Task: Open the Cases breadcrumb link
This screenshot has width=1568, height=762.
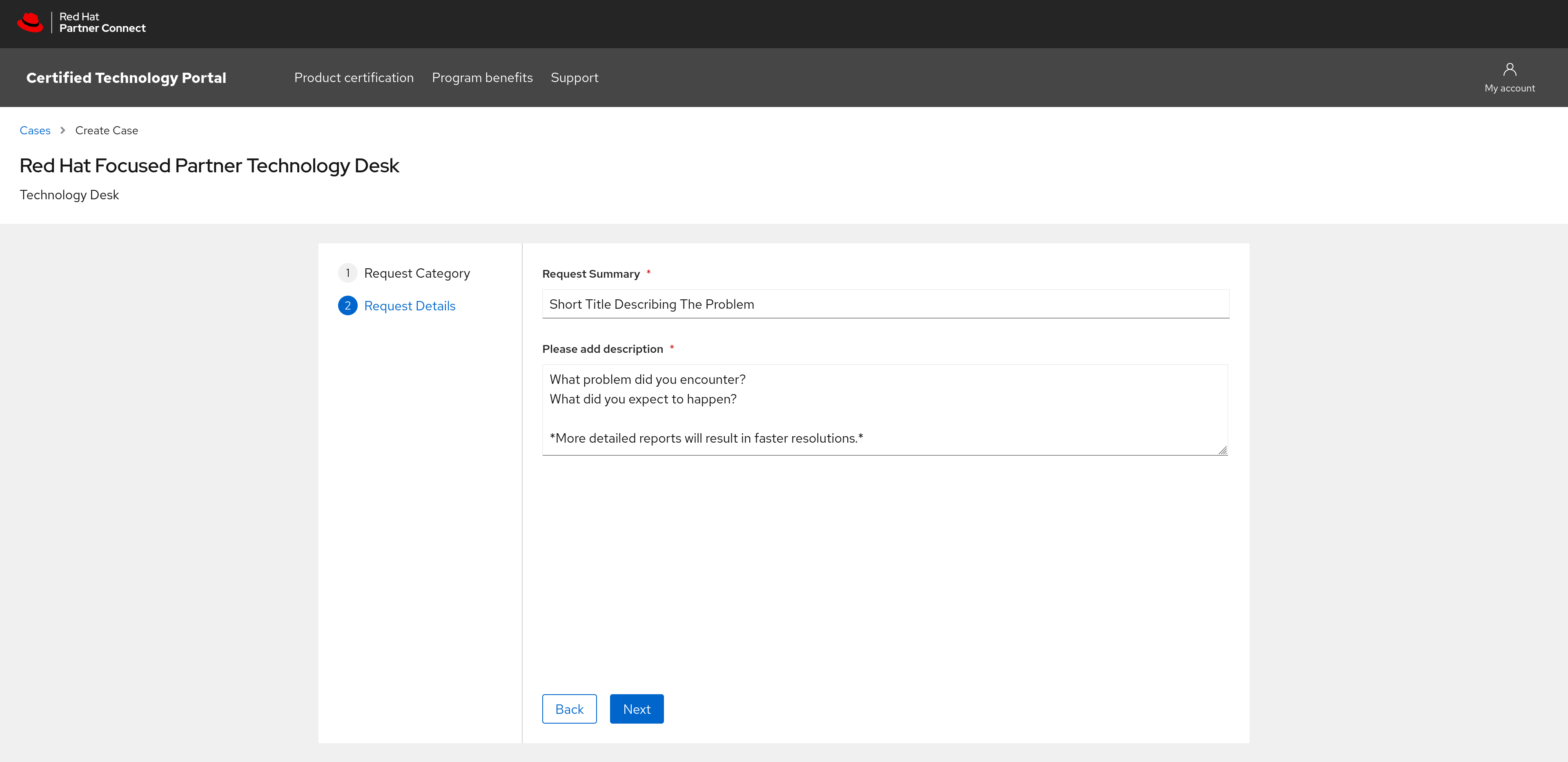Action: (35, 130)
